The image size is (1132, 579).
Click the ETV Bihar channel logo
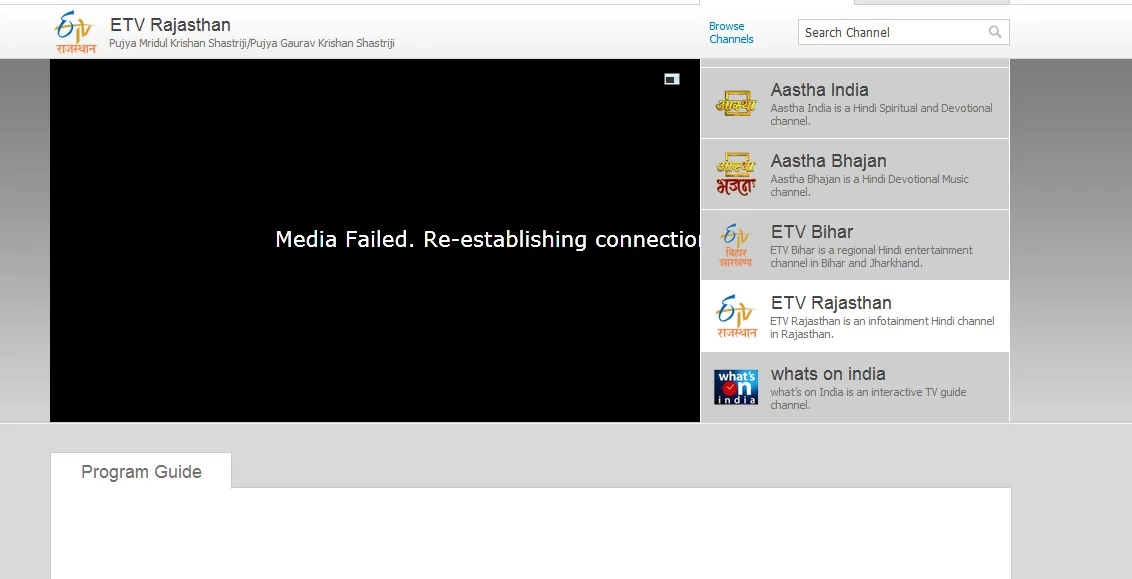click(736, 245)
